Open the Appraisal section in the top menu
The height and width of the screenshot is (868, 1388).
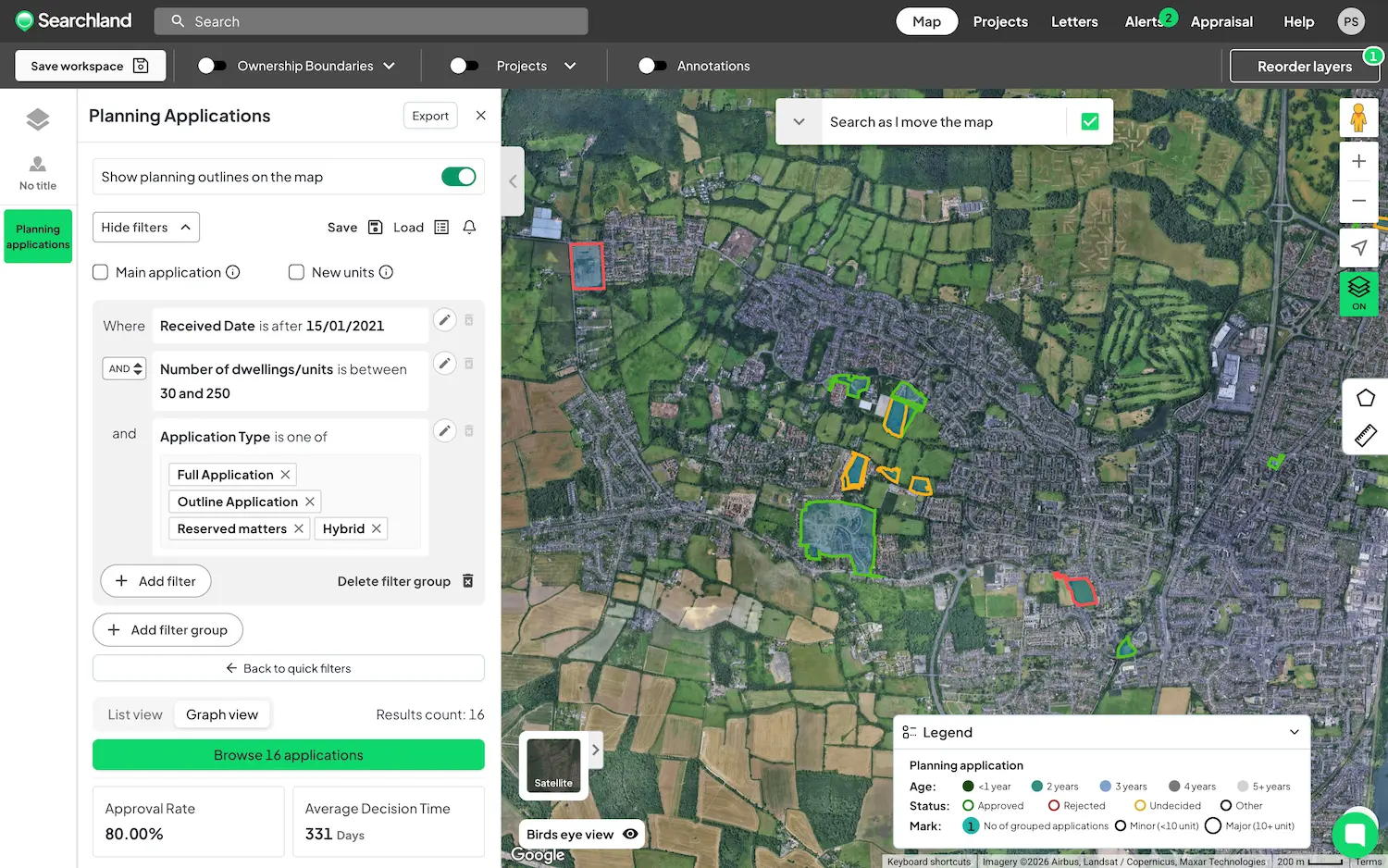tap(1221, 21)
